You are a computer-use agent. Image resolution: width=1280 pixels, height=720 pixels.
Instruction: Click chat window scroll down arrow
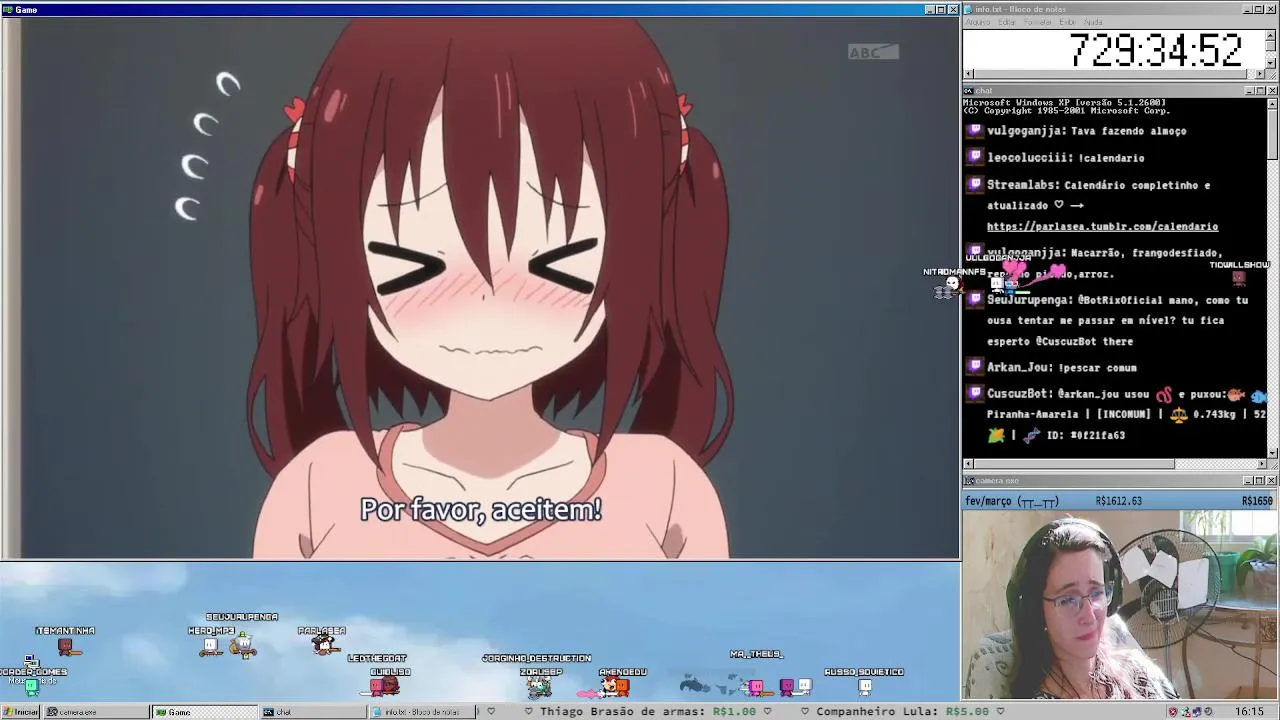[1272, 452]
